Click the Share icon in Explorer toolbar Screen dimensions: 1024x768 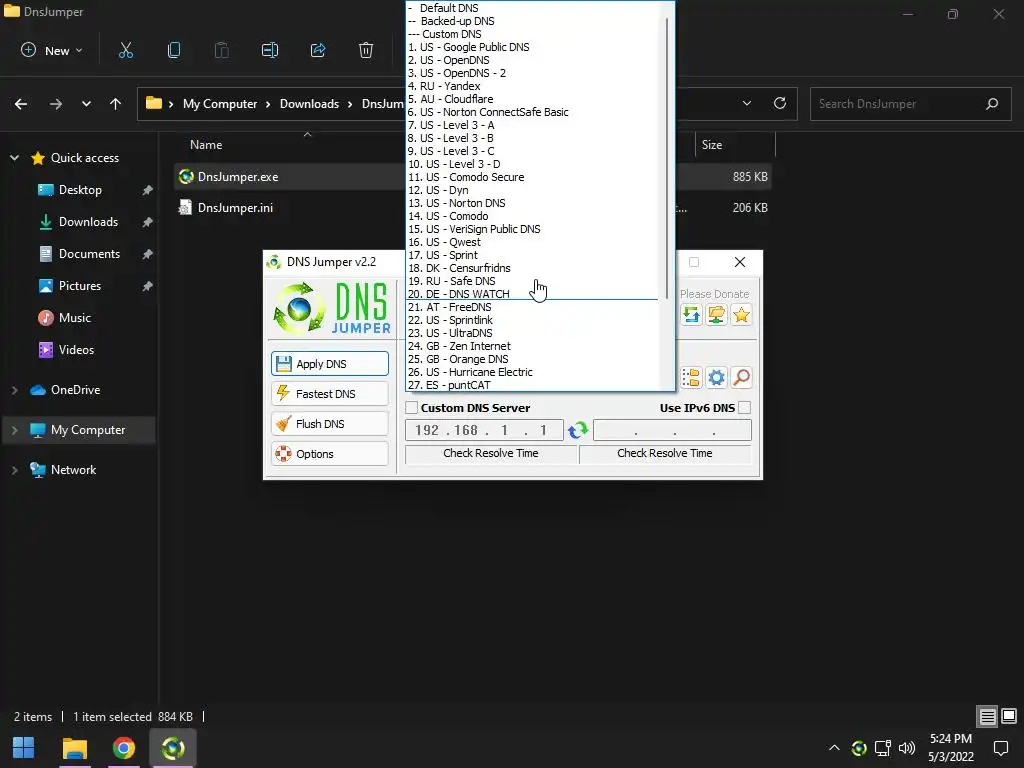point(318,50)
